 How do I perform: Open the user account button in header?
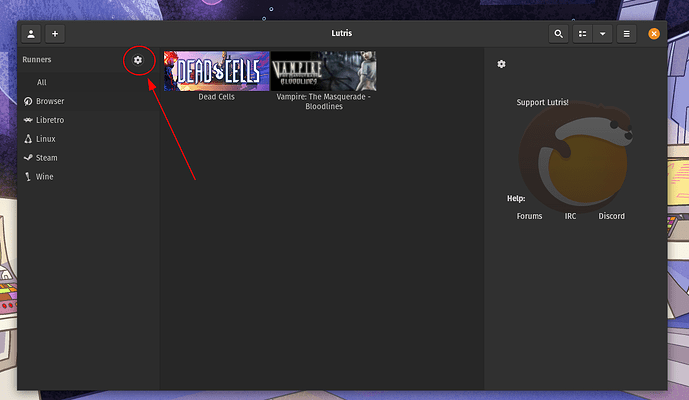pos(31,34)
